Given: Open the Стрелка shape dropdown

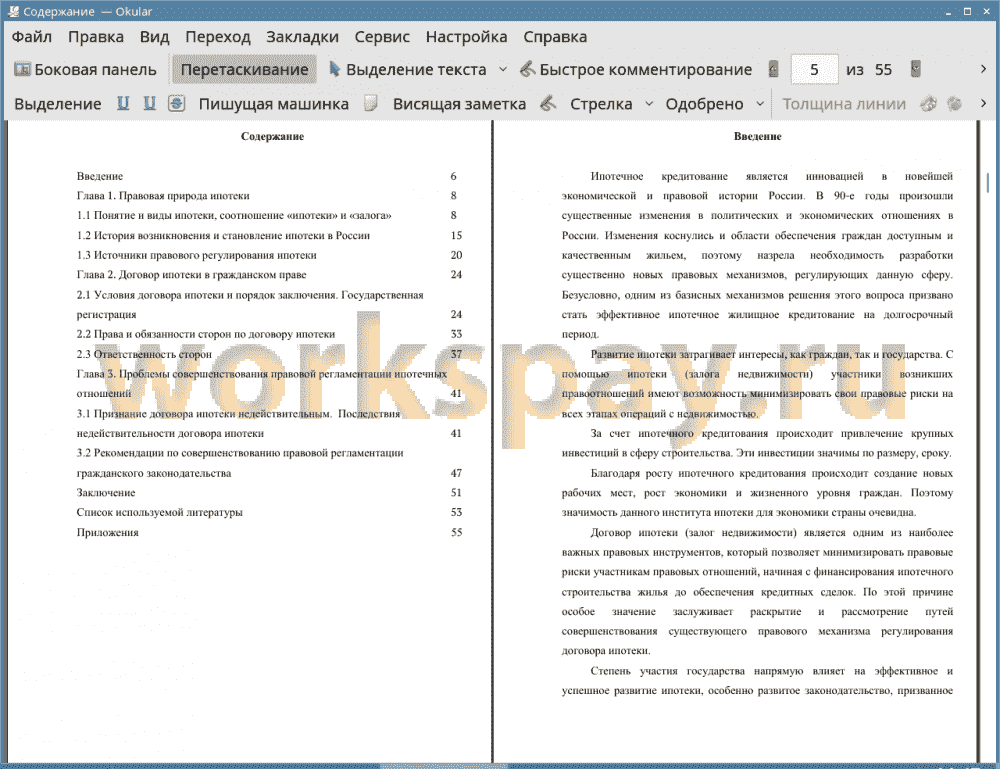Looking at the screenshot, I should pos(649,103).
